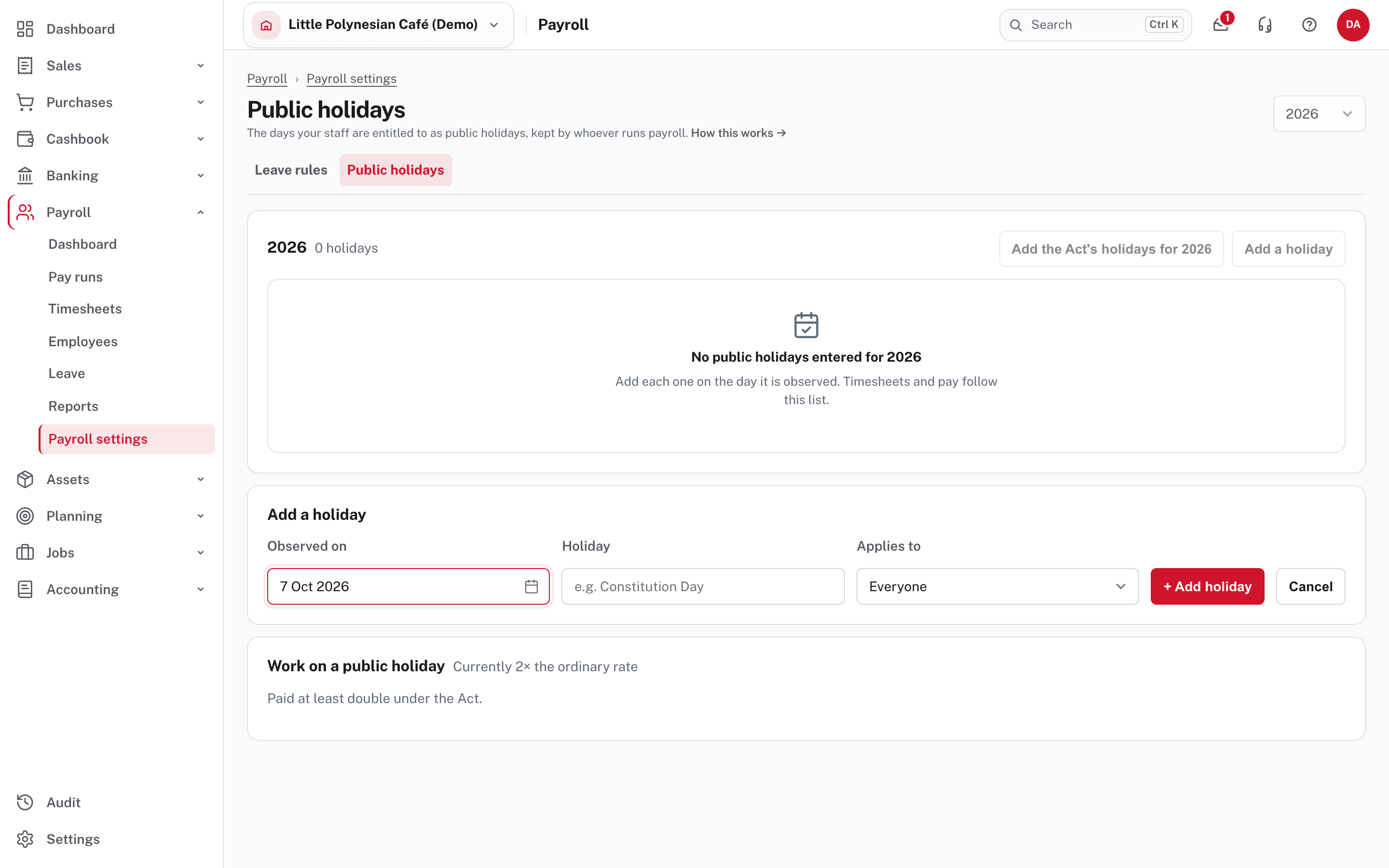Image resolution: width=1389 pixels, height=868 pixels.
Task: Expand the Accounting menu chevron
Action: point(200,590)
